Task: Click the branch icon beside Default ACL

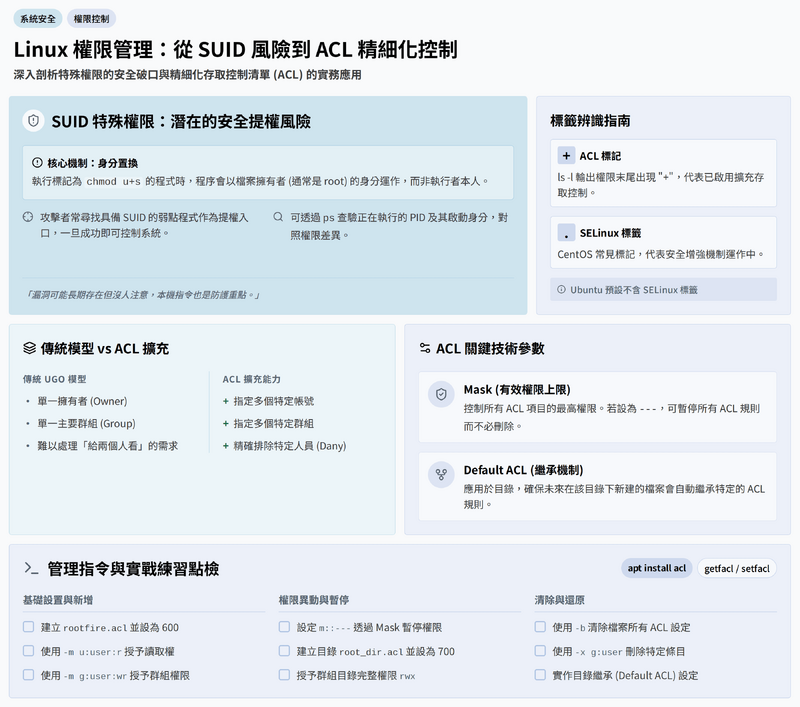Action: 441,474
